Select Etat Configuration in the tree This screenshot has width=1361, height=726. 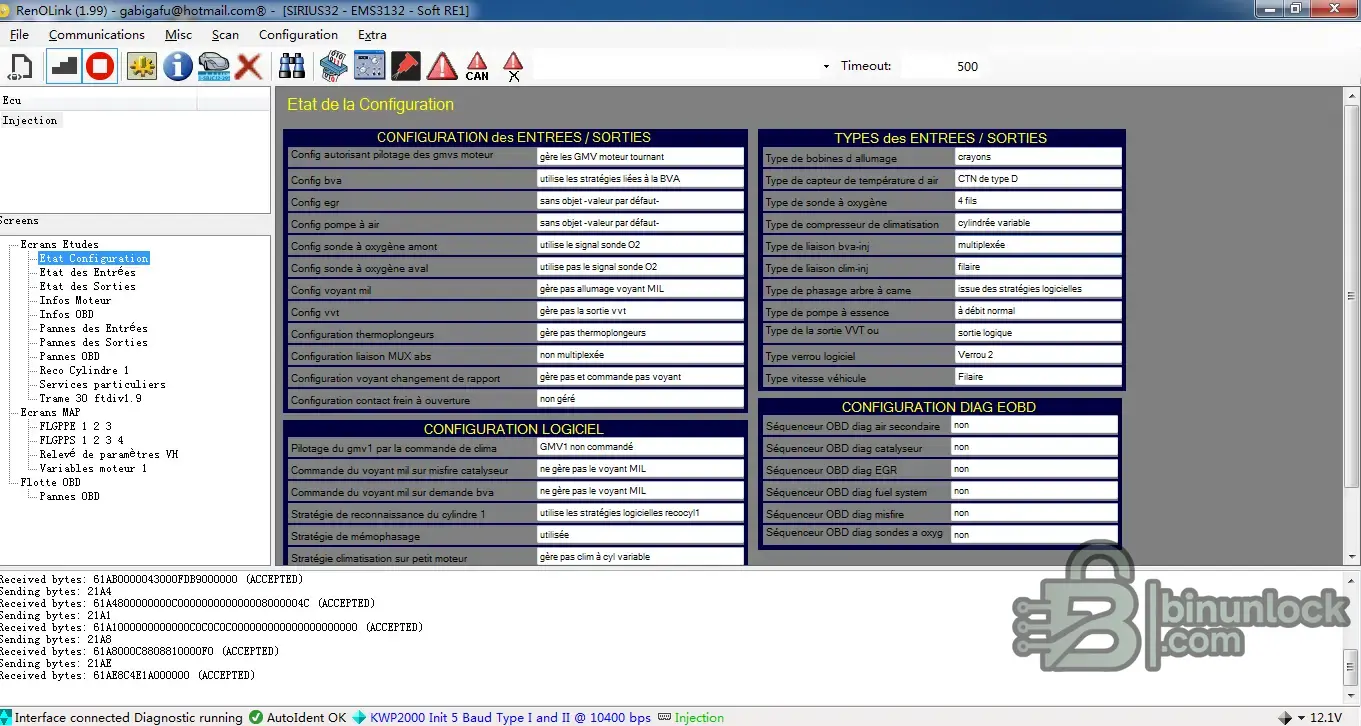(94, 258)
